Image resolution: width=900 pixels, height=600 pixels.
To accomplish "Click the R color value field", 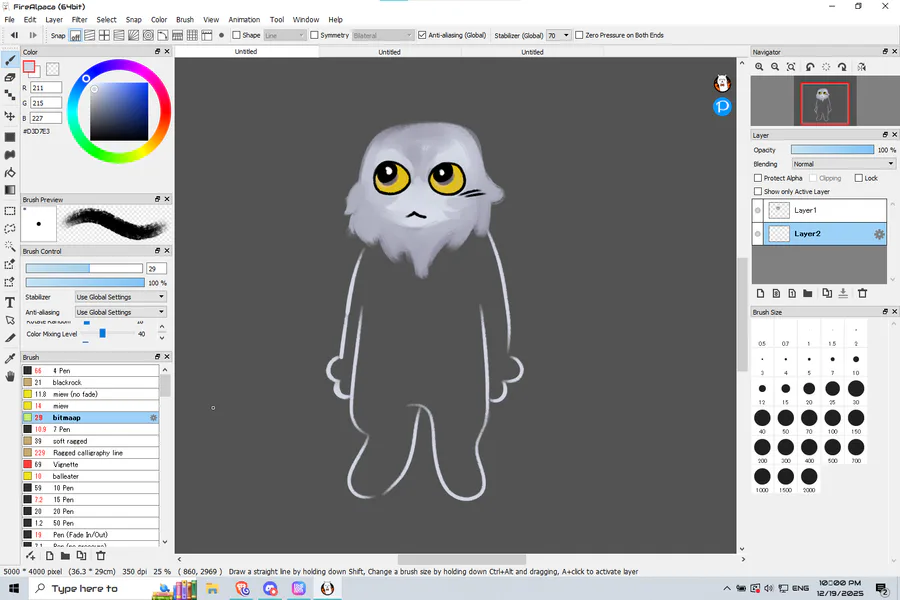I will click(46, 88).
